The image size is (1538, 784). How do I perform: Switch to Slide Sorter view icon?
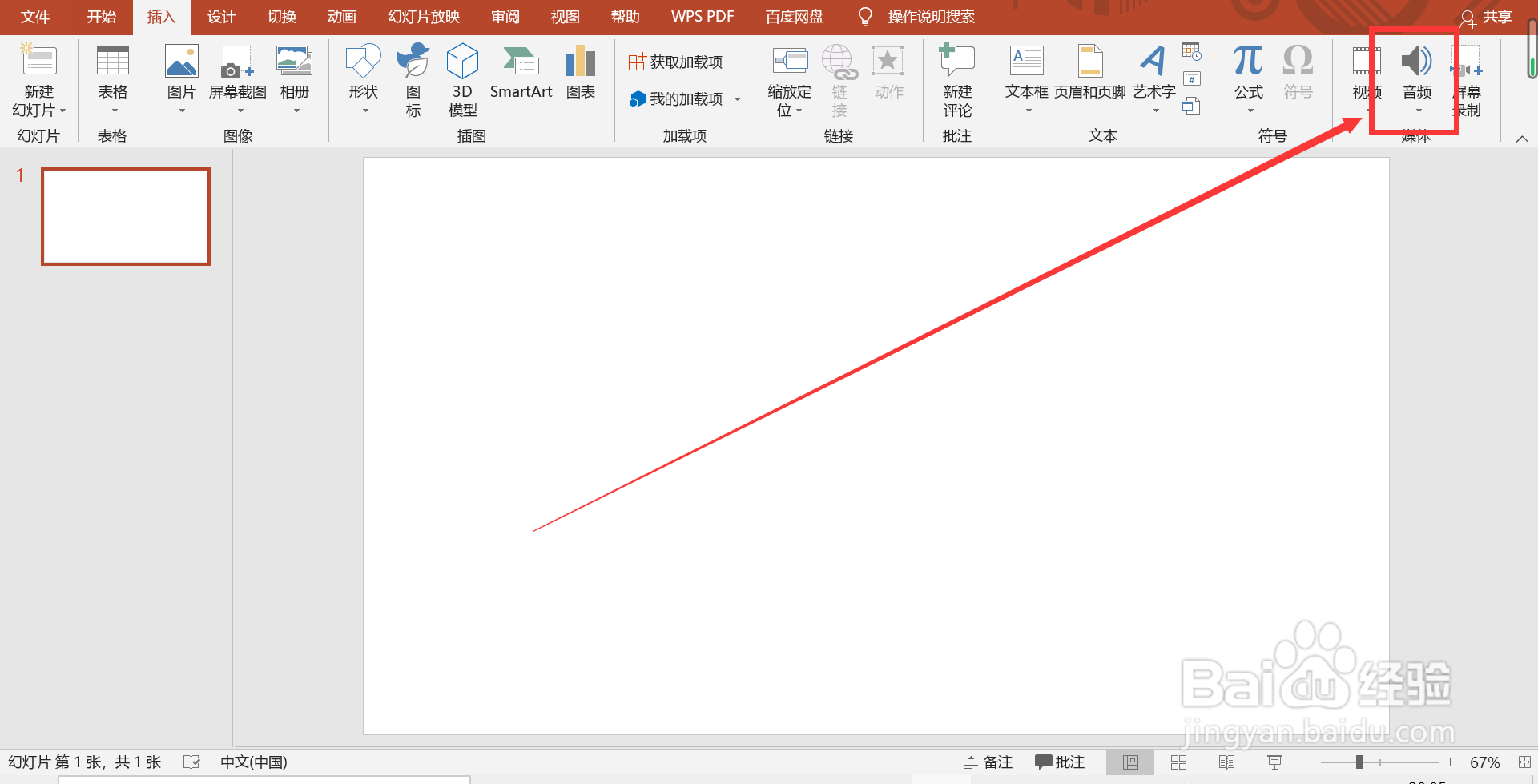point(1178,762)
